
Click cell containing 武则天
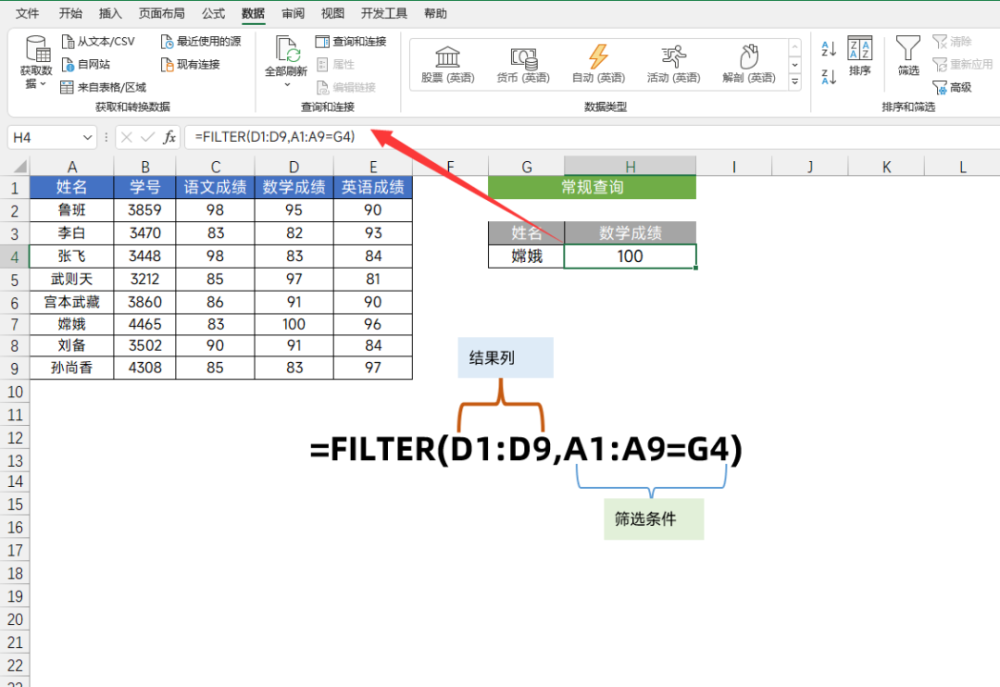tap(72, 279)
